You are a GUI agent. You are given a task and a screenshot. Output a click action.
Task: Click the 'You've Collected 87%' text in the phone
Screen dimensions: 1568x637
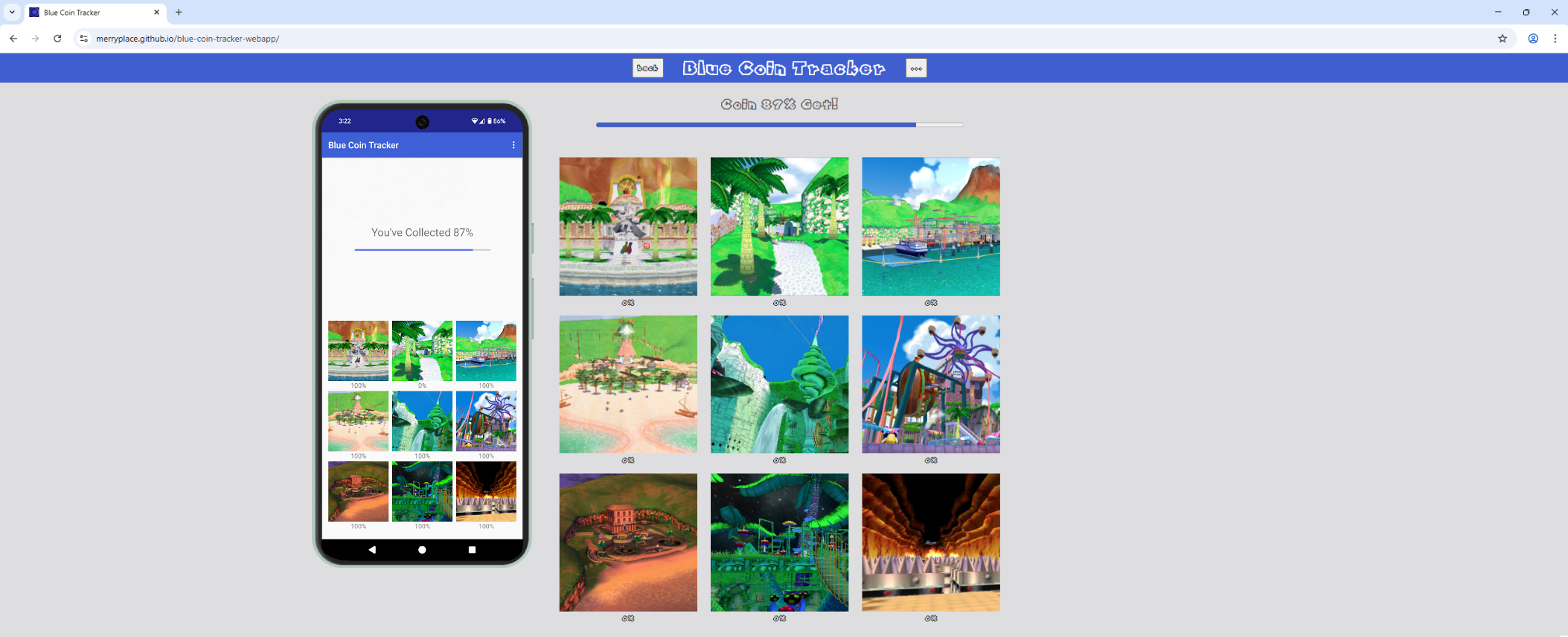422,233
